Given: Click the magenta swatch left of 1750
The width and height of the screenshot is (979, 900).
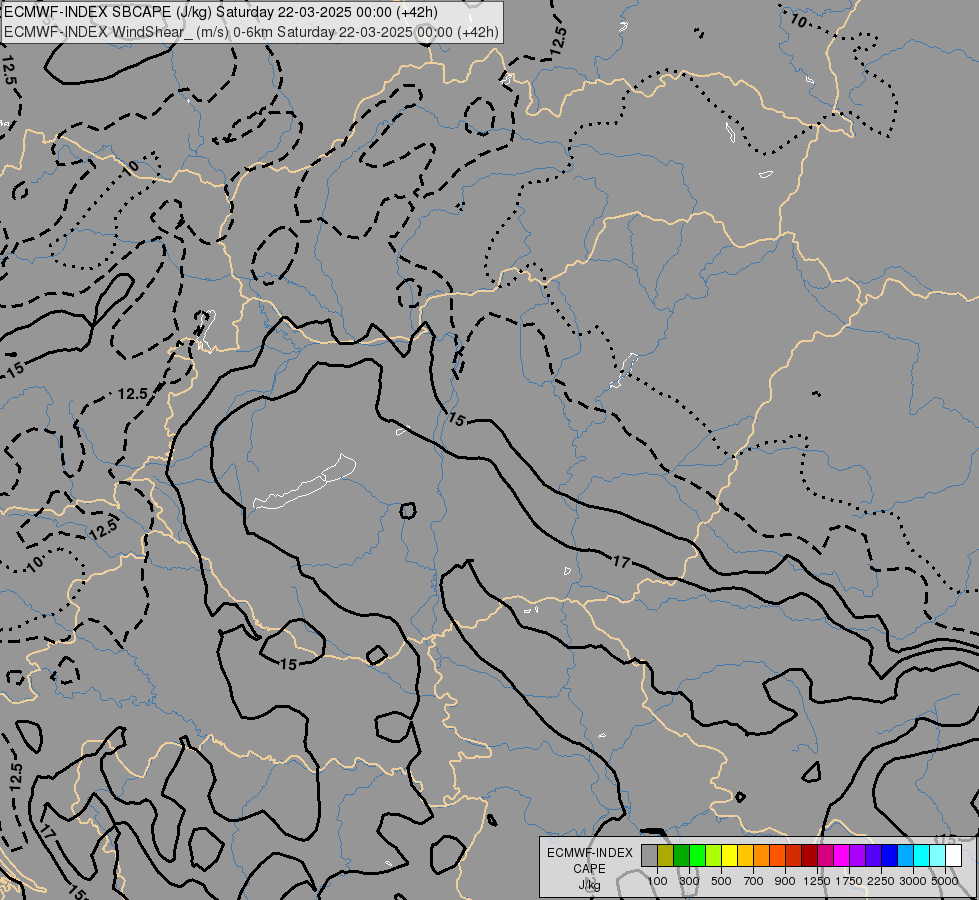Looking at the screenshot, I should click(842, 856).
